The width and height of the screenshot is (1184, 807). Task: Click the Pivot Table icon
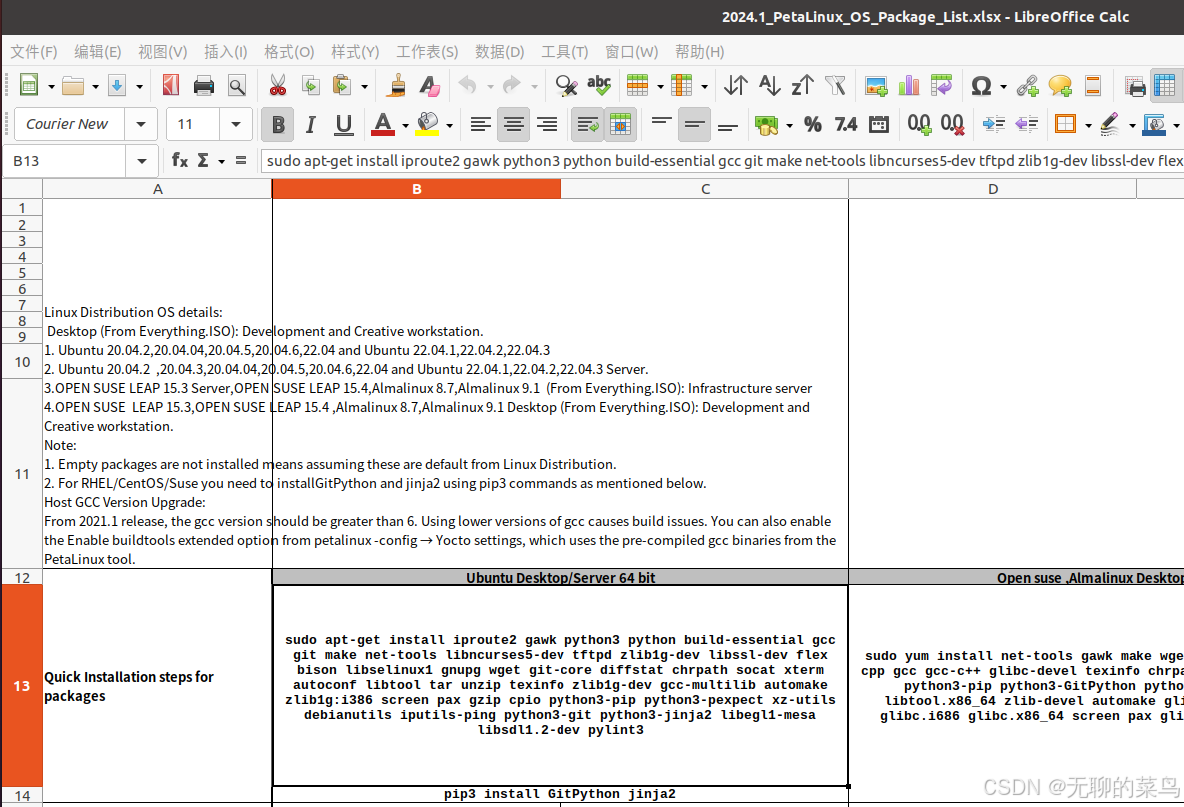(942, 85)
